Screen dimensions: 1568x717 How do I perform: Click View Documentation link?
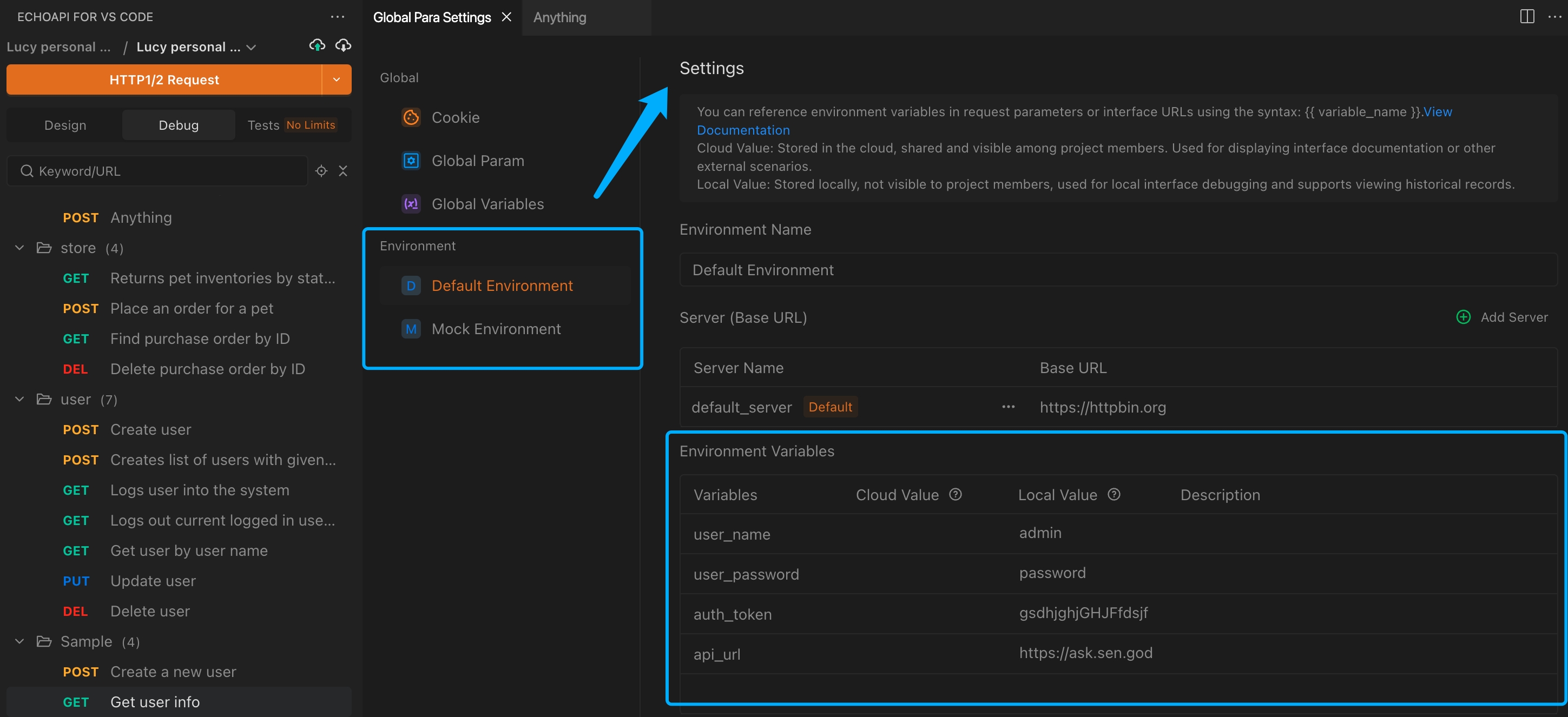coord(743,130)
